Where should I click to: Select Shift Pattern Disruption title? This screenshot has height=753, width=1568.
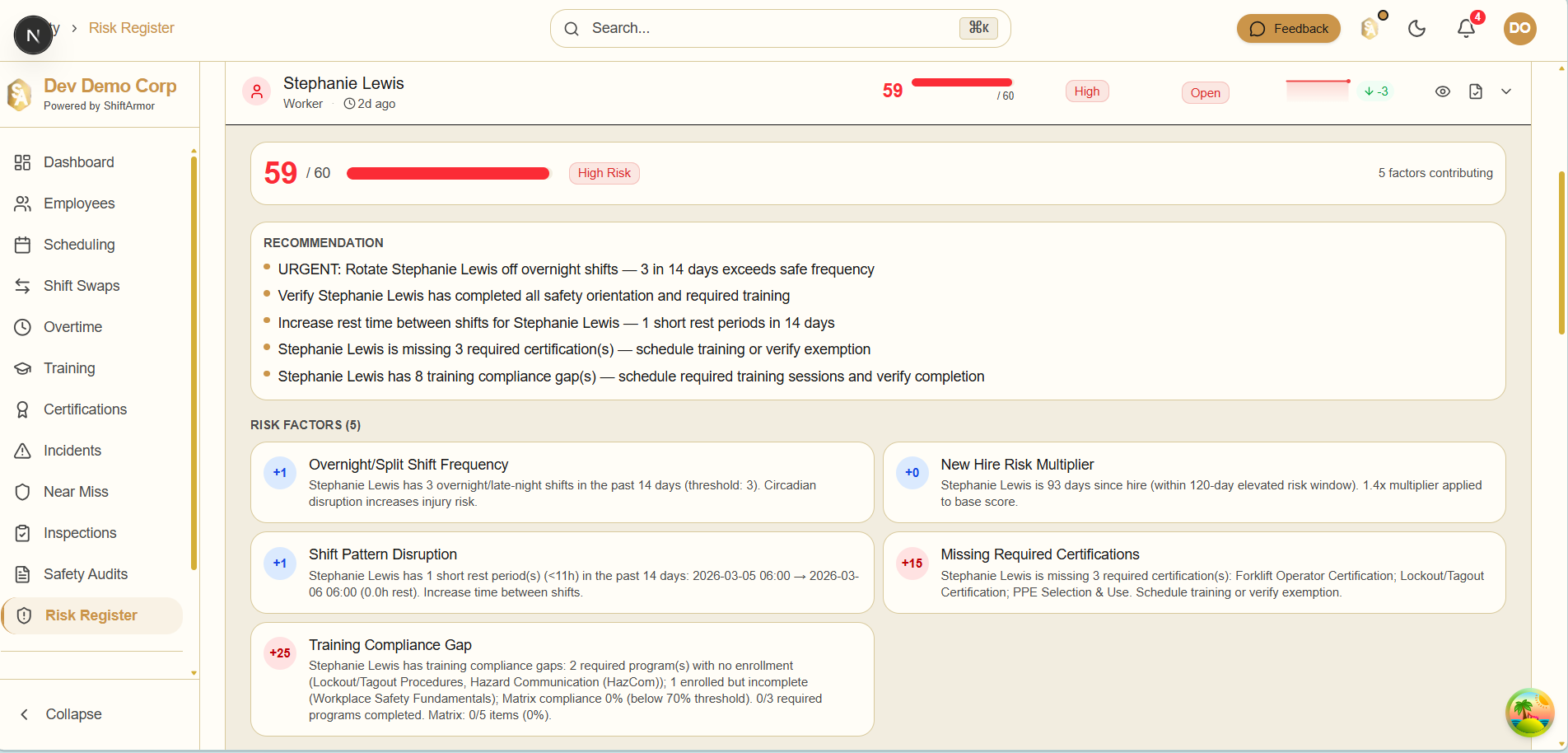[383, 554]
